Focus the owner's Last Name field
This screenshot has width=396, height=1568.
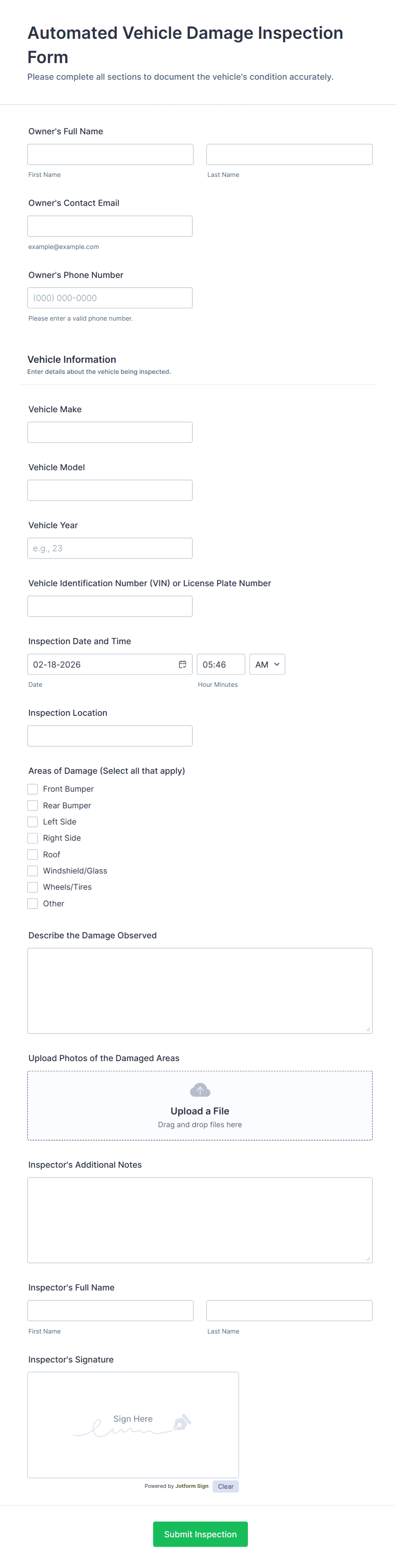[x=290, y=155]
